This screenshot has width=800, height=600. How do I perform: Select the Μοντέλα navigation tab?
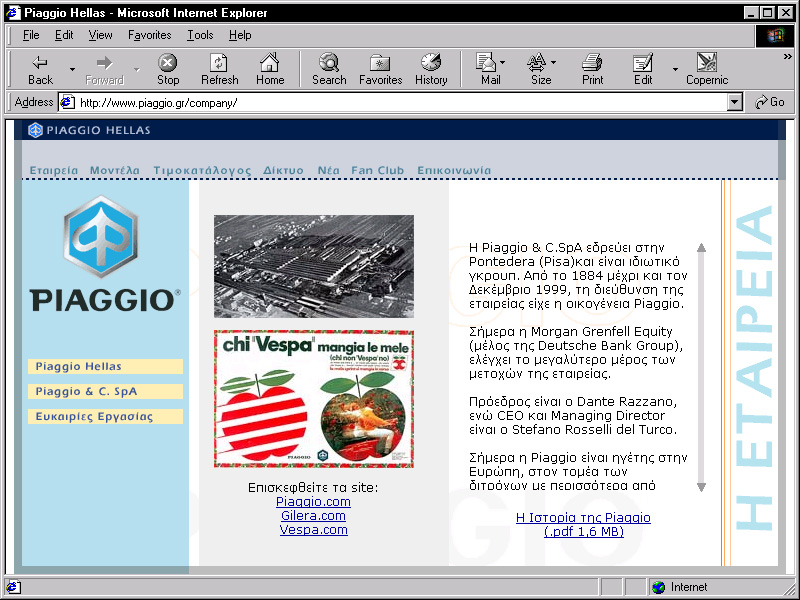[115, 170]
